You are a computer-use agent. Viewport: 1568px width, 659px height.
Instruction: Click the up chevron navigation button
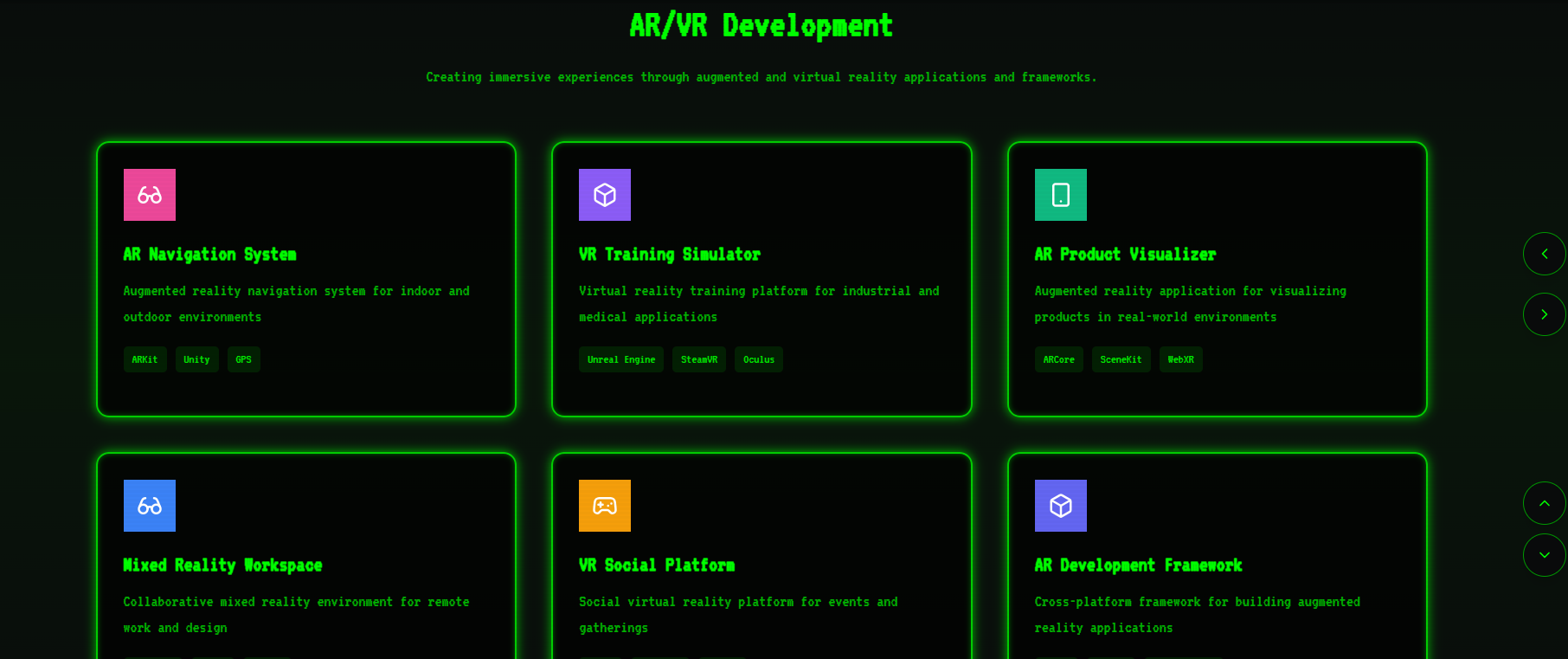(x=1545, y=503)
